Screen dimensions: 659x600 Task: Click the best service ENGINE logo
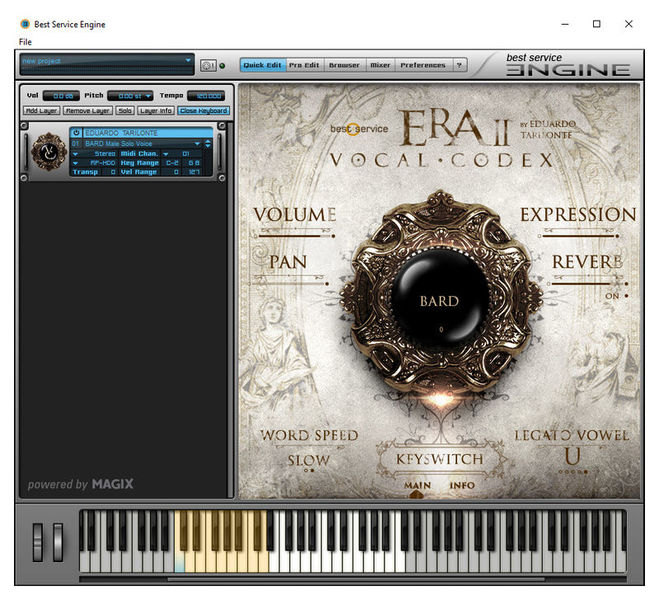point(567,65)
